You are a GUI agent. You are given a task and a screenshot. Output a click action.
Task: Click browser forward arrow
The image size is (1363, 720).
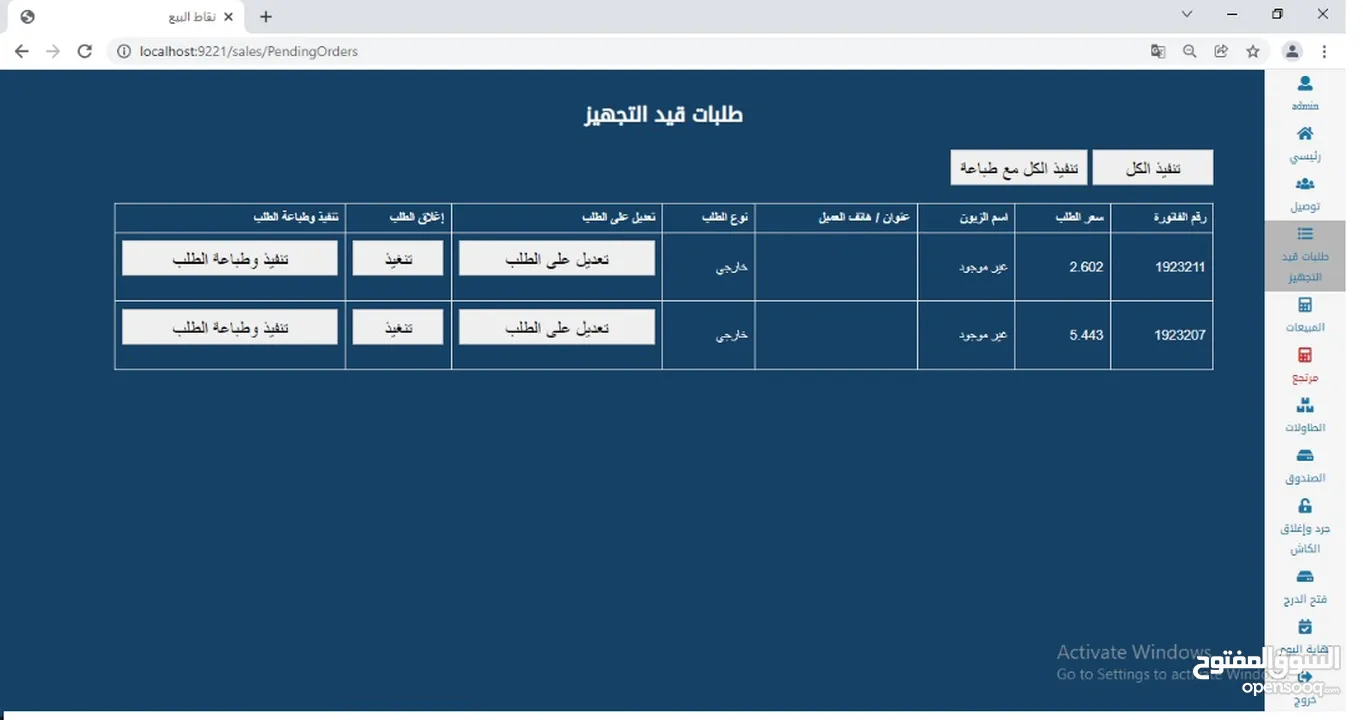tap(53, 51)
